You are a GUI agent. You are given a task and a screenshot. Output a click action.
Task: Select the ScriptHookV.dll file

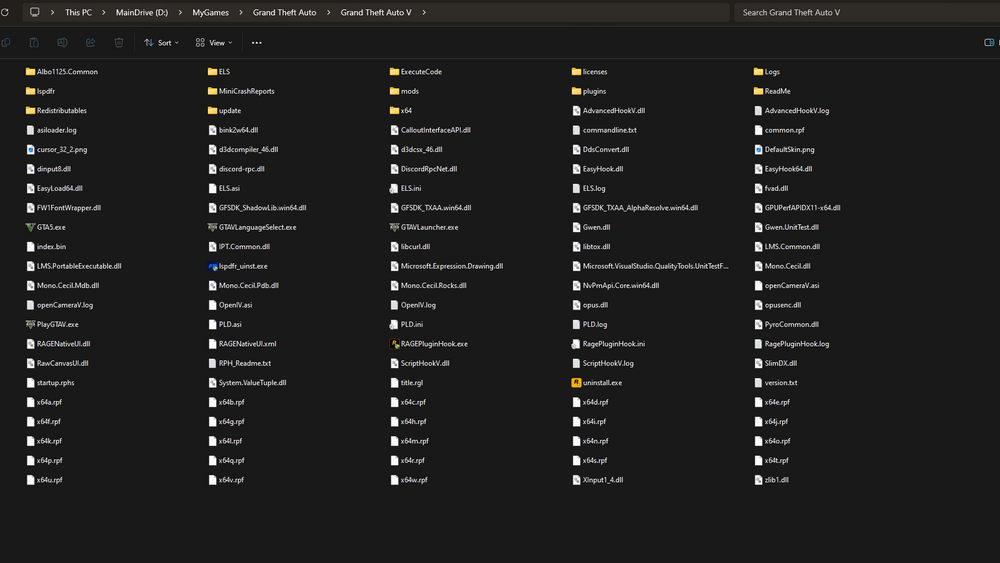coord(424,363)
